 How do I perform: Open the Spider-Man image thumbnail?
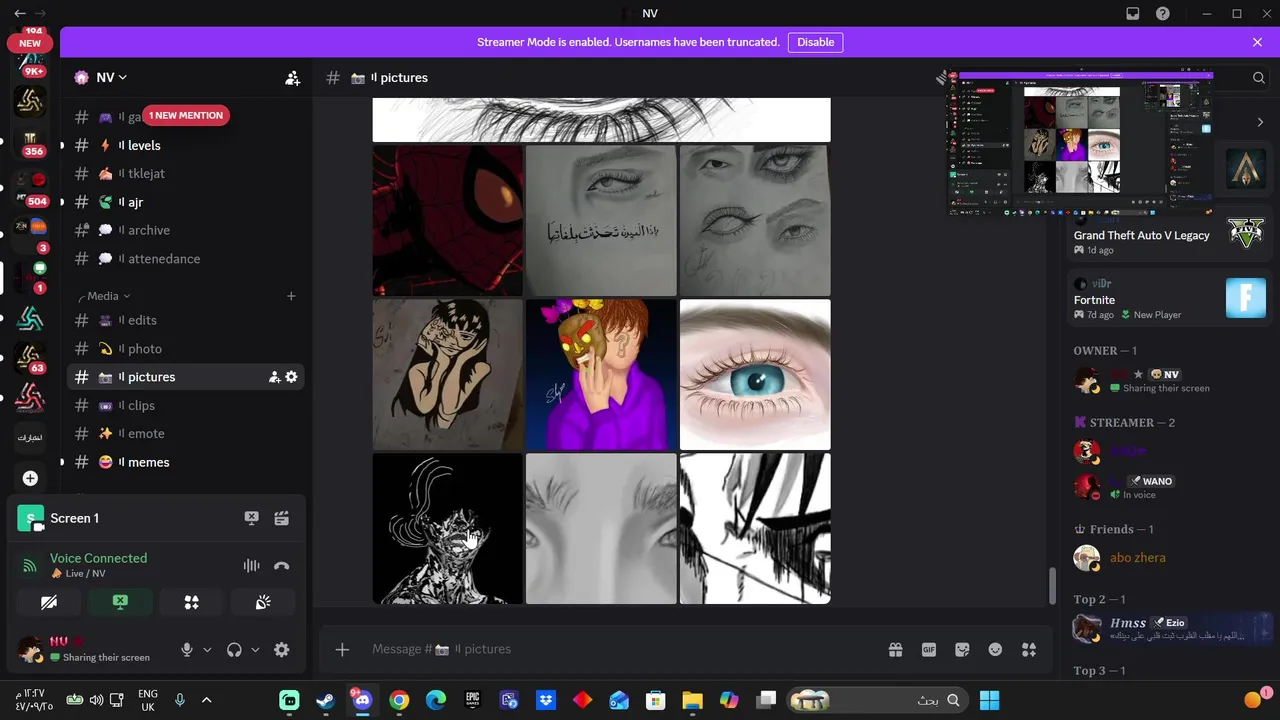[448, 221]
